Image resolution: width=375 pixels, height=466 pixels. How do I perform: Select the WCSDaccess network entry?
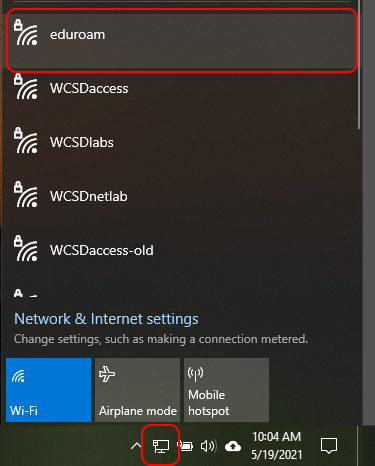182,89
